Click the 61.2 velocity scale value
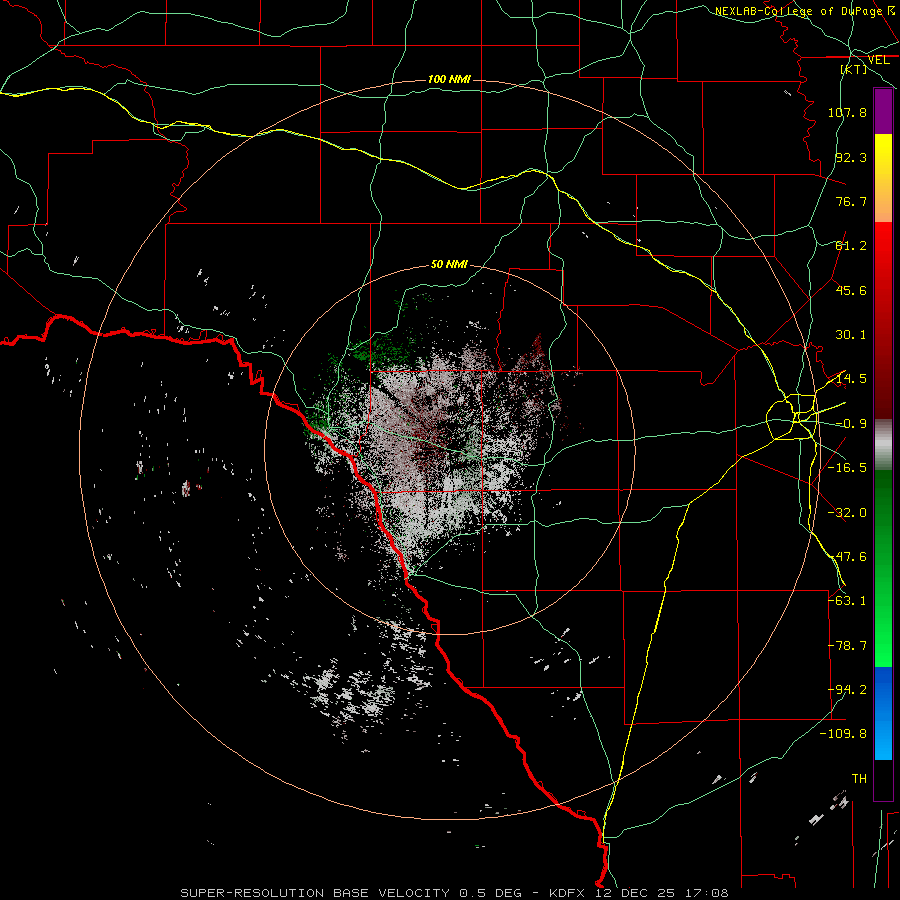The image size is (900, 900). tap(851, 246)
